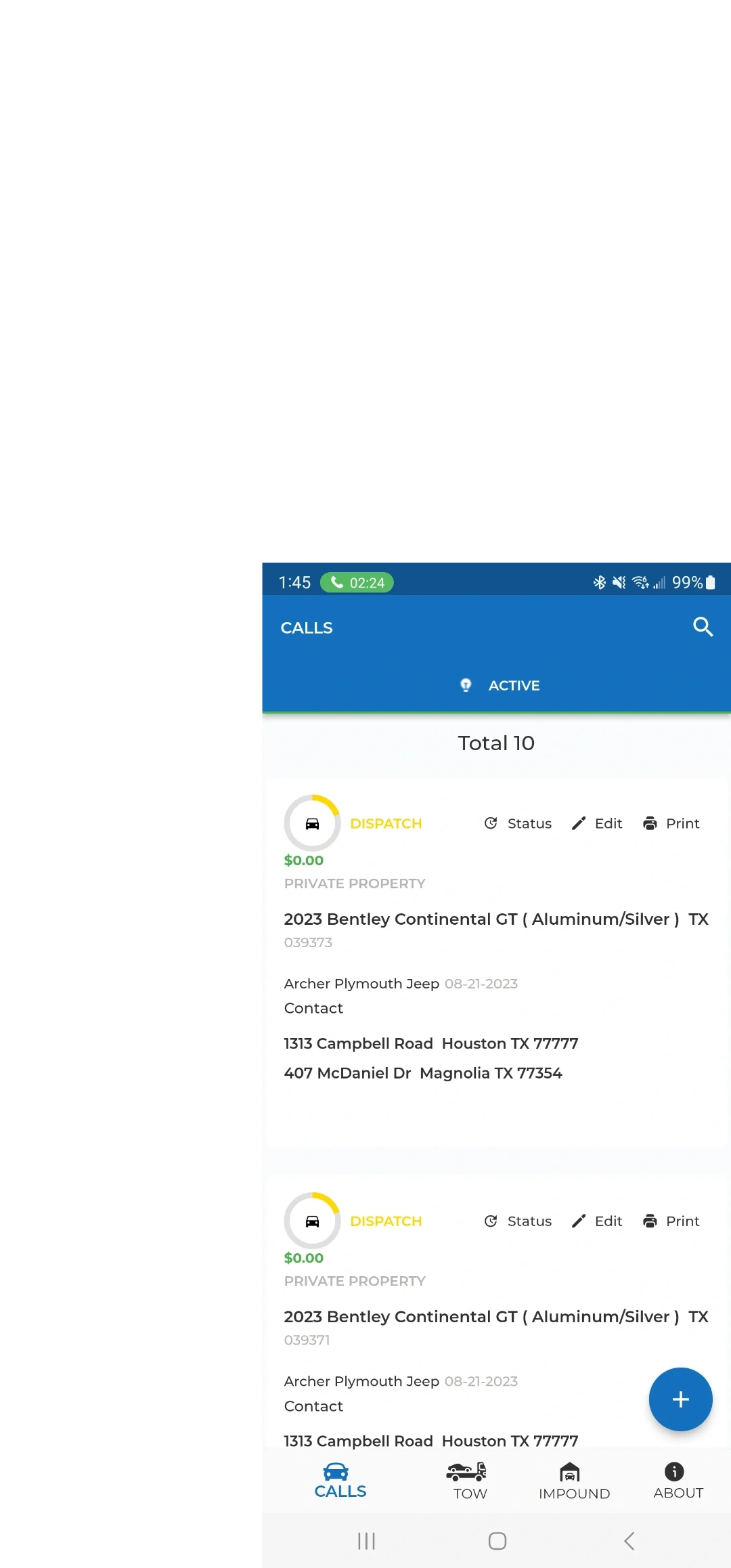This screenshot has height=1568, width=731.
Task: Tap the Total 10 count text
Action: coord(496,743)
